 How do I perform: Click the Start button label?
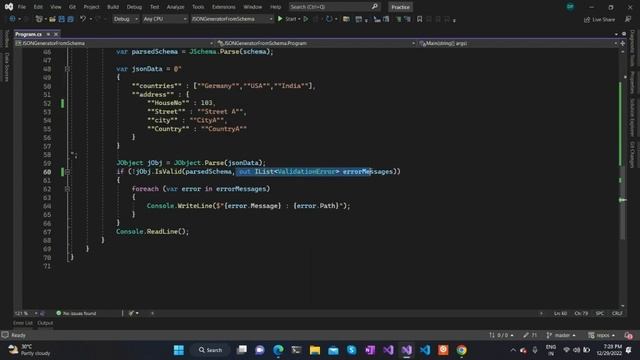click(x=291, y=19)
